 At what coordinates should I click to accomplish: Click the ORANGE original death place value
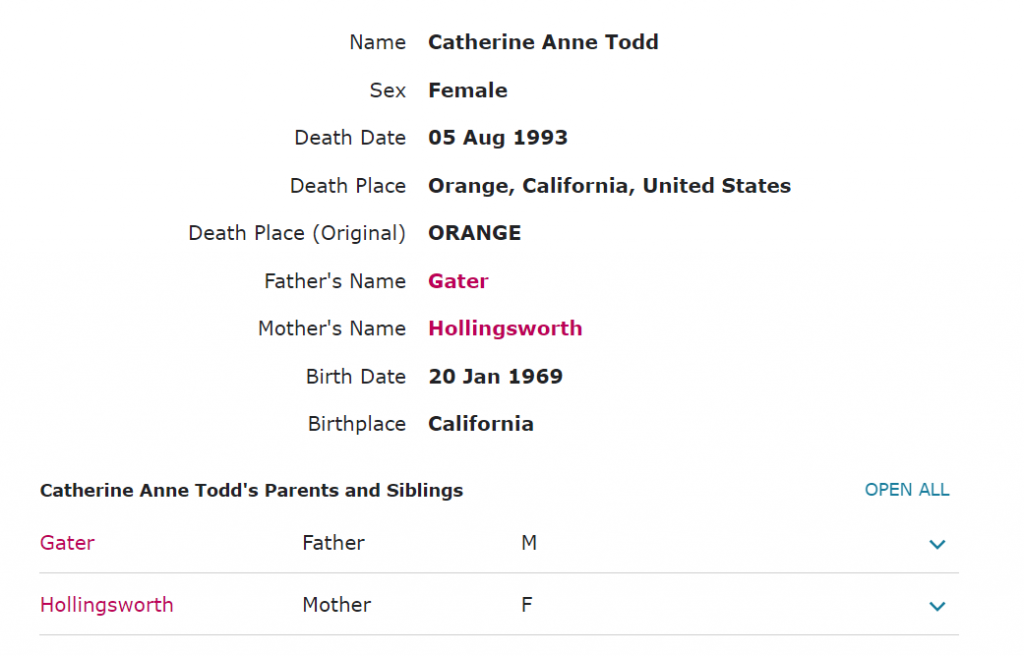coord(474,233)
